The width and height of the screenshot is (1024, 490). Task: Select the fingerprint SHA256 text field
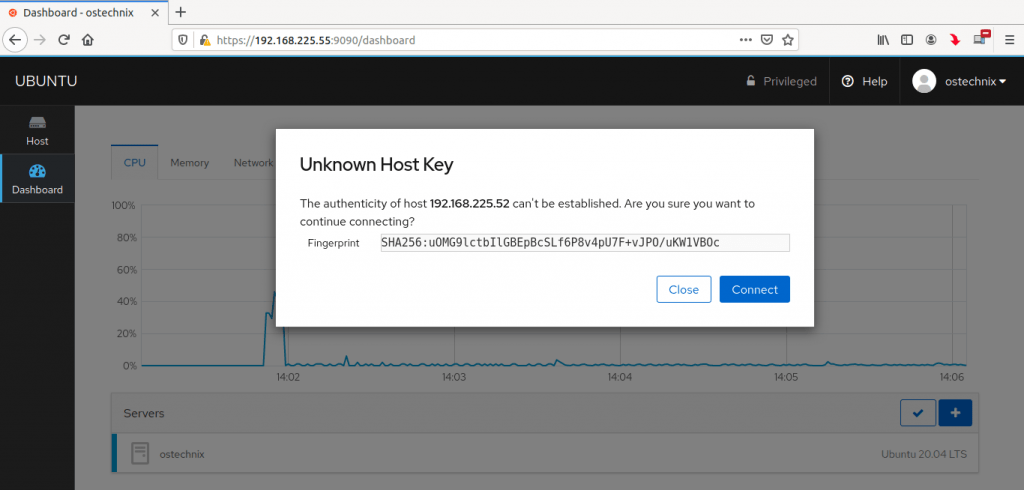pos(584,243)
